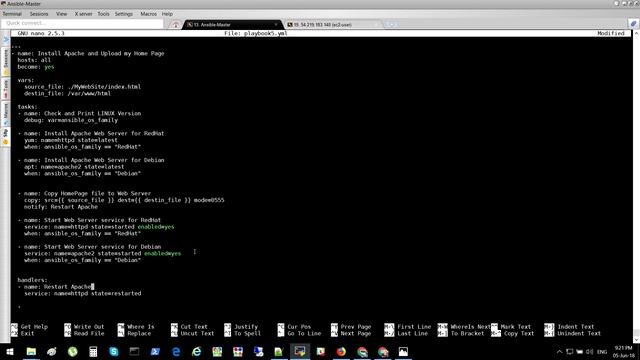Click the Quick connect search field
Screen dimensions: 640x360
coord(82,23)
